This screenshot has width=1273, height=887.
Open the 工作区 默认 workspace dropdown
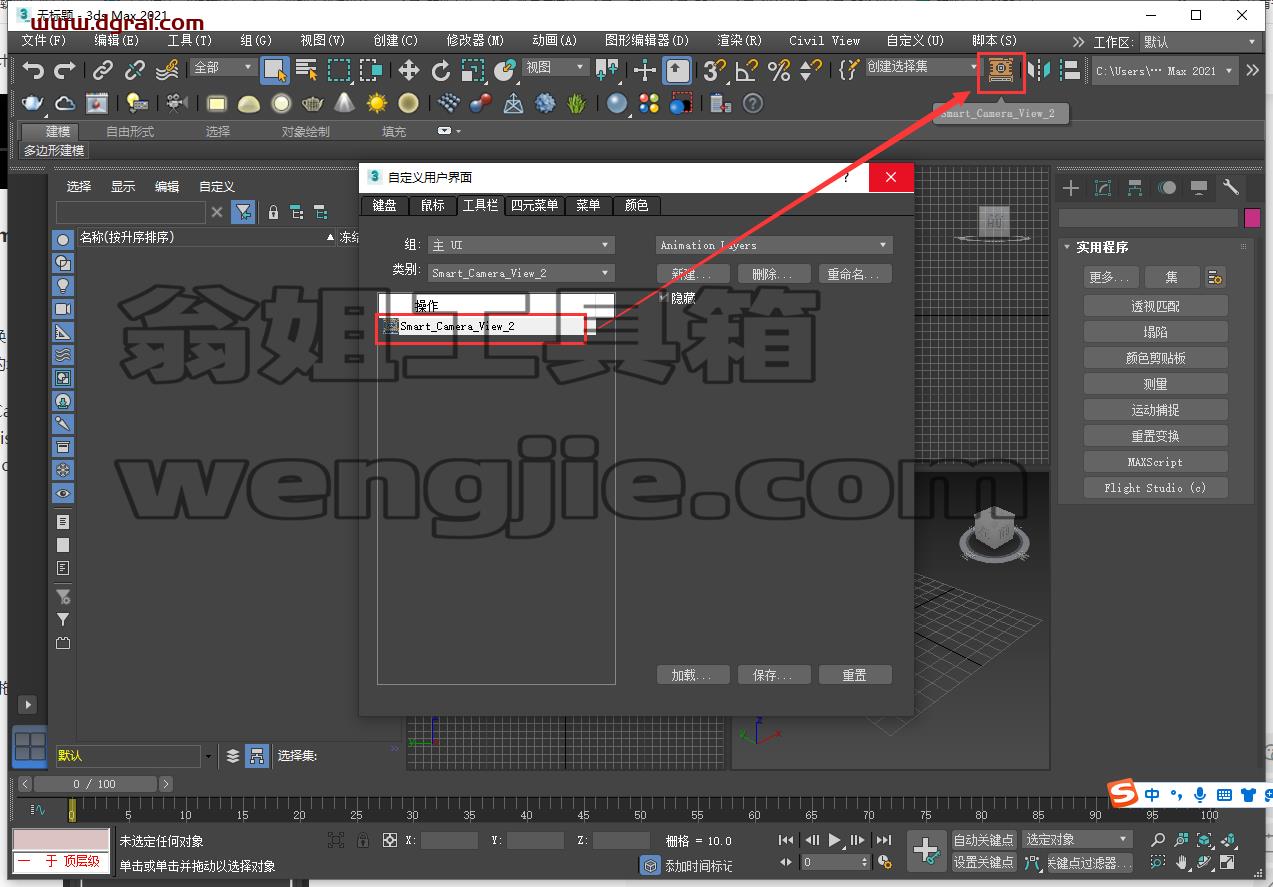[x=1200, y=42]
